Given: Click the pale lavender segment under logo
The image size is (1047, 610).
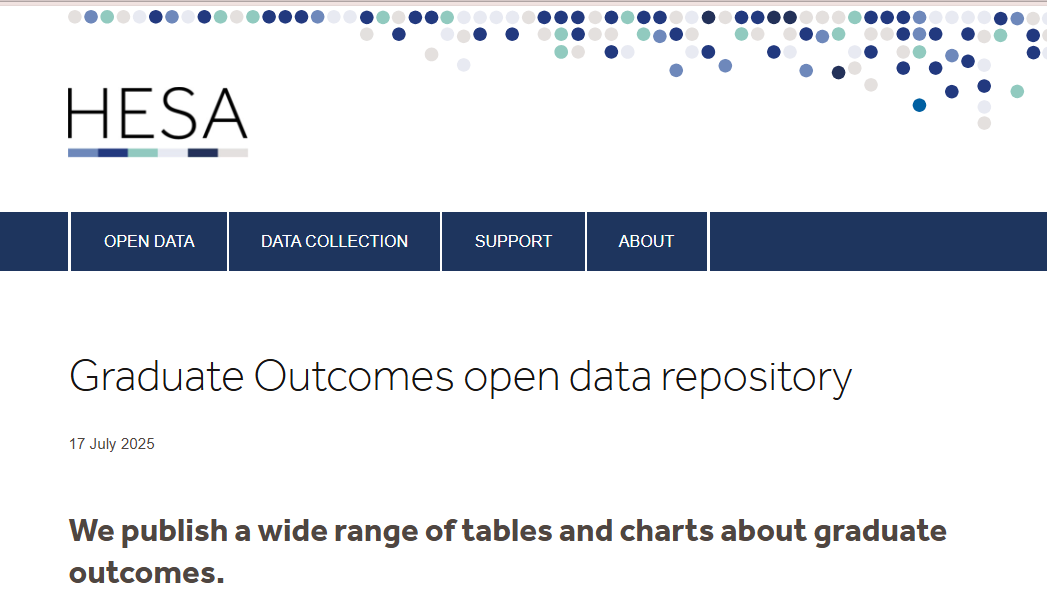Looking at the screenshot, I should tap(173, 153).
